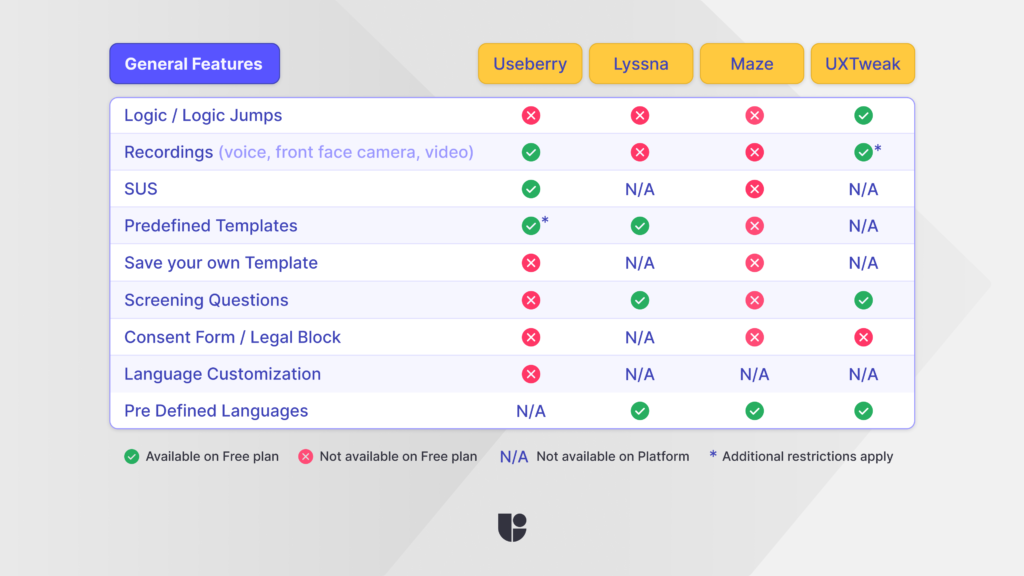Viewport: 1024px width, 576px height.
Task: Open the Useberry column header
Action: tap(530, 63)
